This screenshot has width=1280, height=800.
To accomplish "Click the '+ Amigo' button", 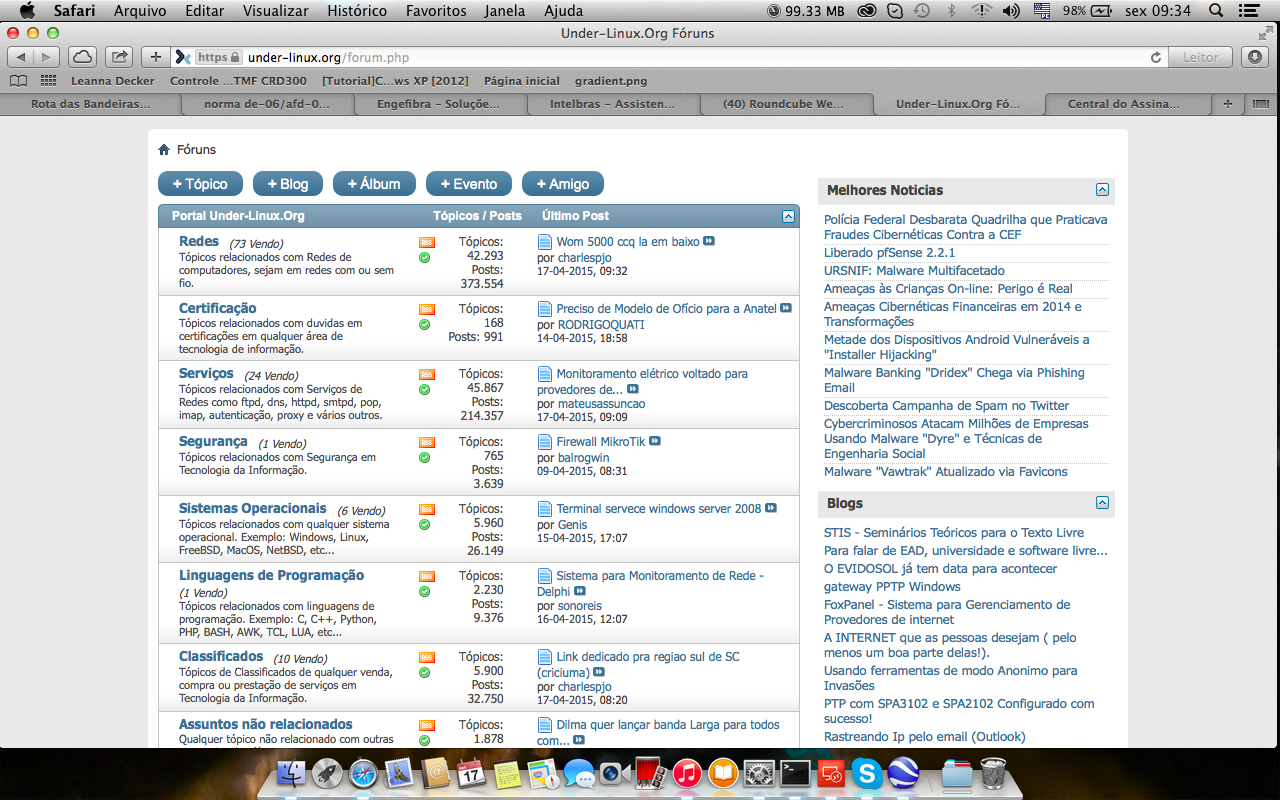I will click(563, 184).
